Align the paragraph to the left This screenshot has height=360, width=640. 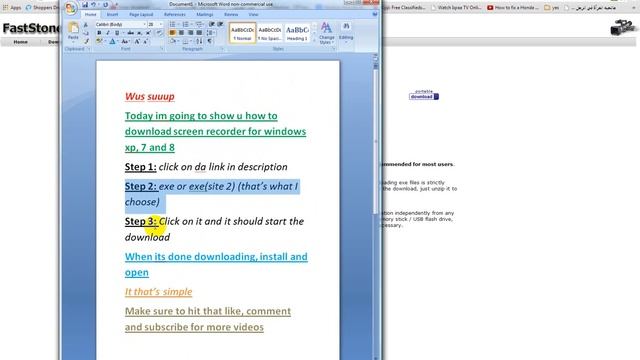(x=172, y=33)
